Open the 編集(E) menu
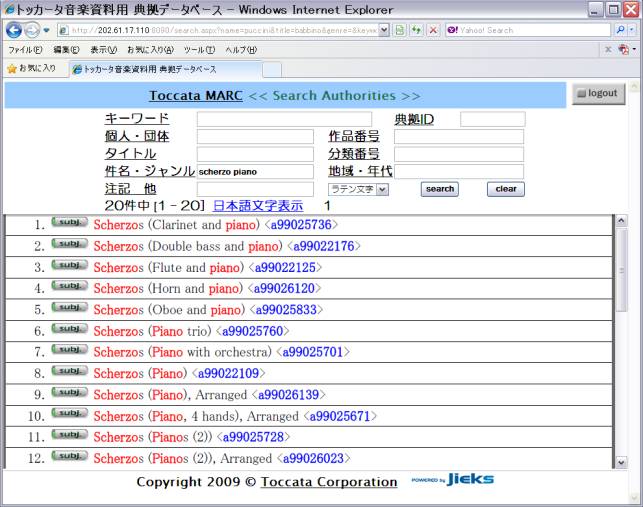Image resolution: width=643 pixels, height=507 pixels. [x=66, y=50]
